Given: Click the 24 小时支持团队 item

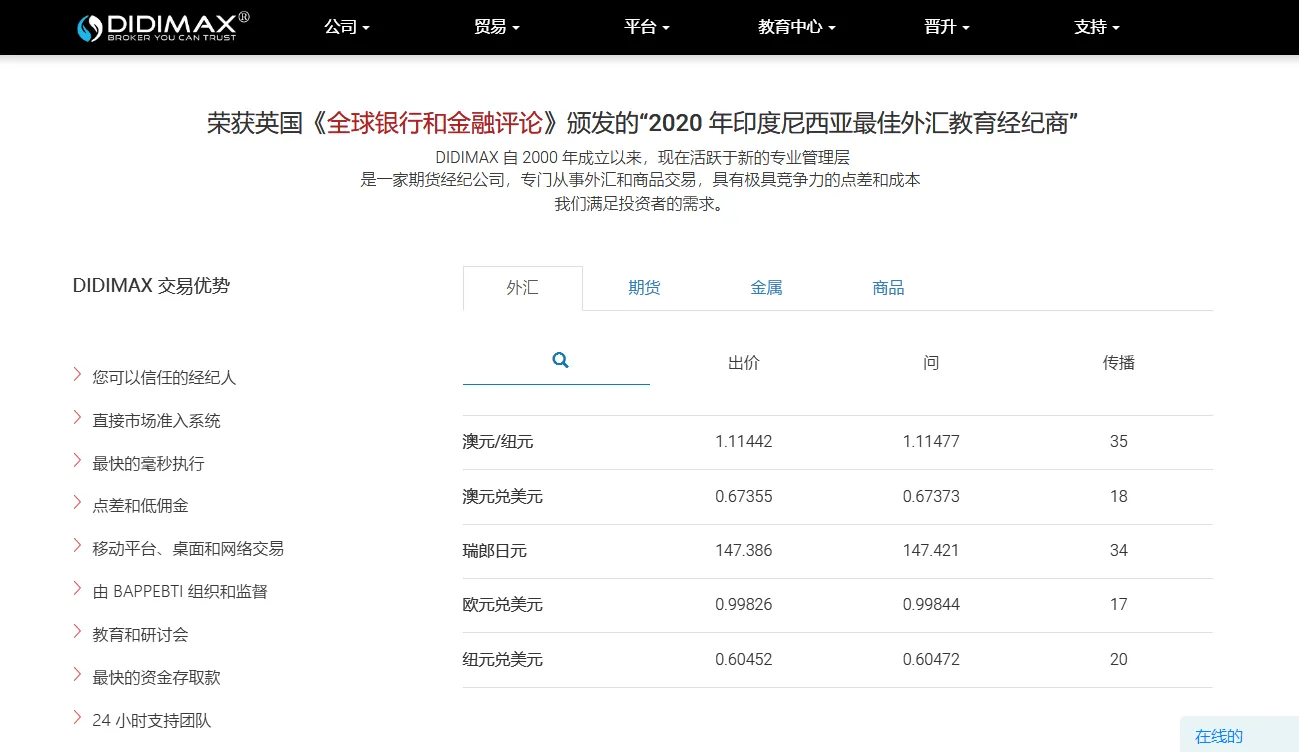Looking at the screenshot, I should [x=152, y=720].
